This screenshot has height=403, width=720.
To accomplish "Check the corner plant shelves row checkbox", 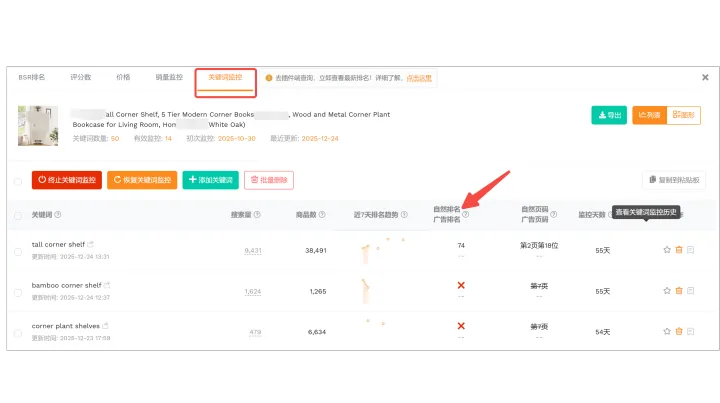I will (x=18, y=333).
